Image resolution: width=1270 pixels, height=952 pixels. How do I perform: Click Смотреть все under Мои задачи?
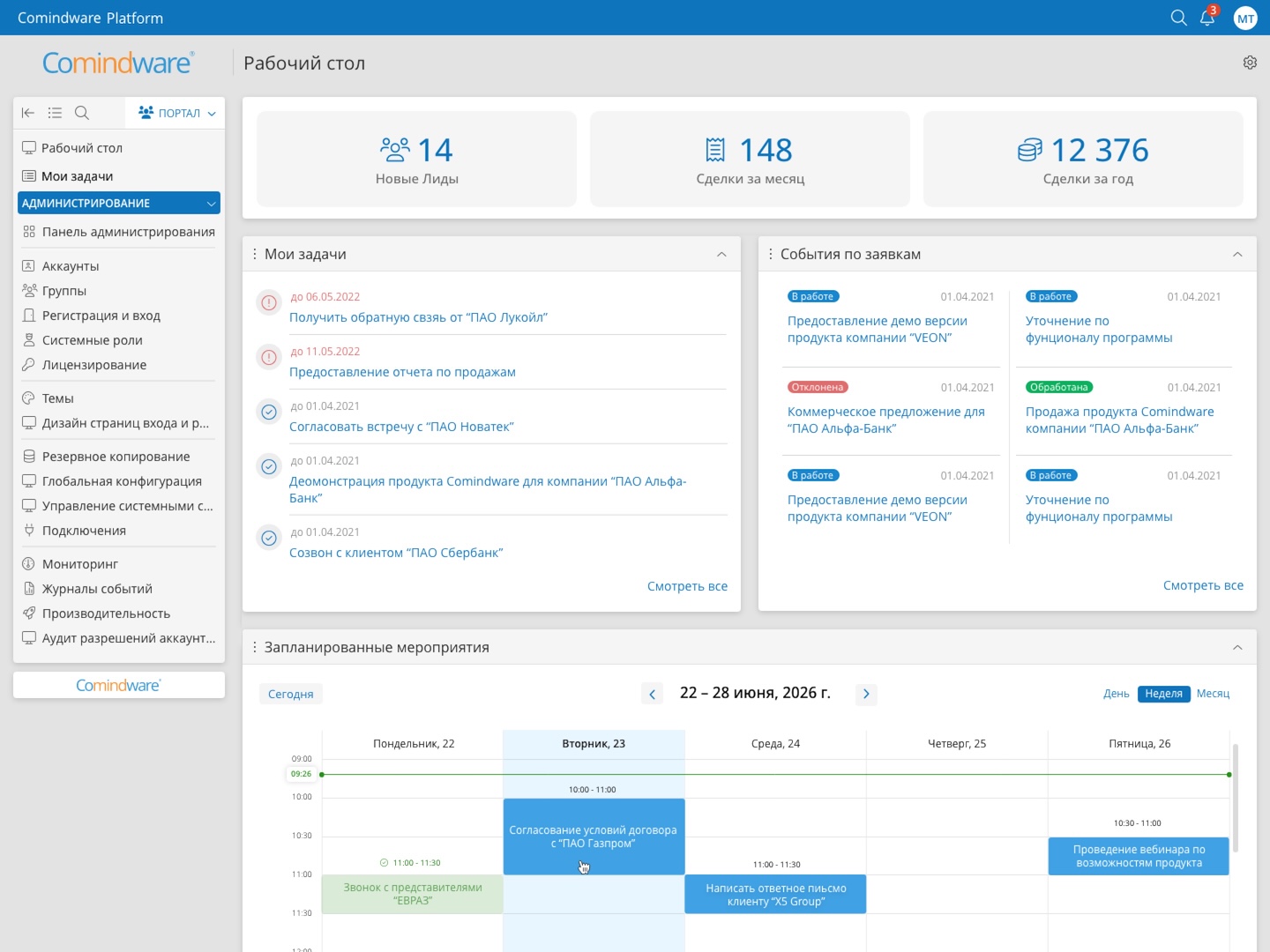tap(687, 586)
